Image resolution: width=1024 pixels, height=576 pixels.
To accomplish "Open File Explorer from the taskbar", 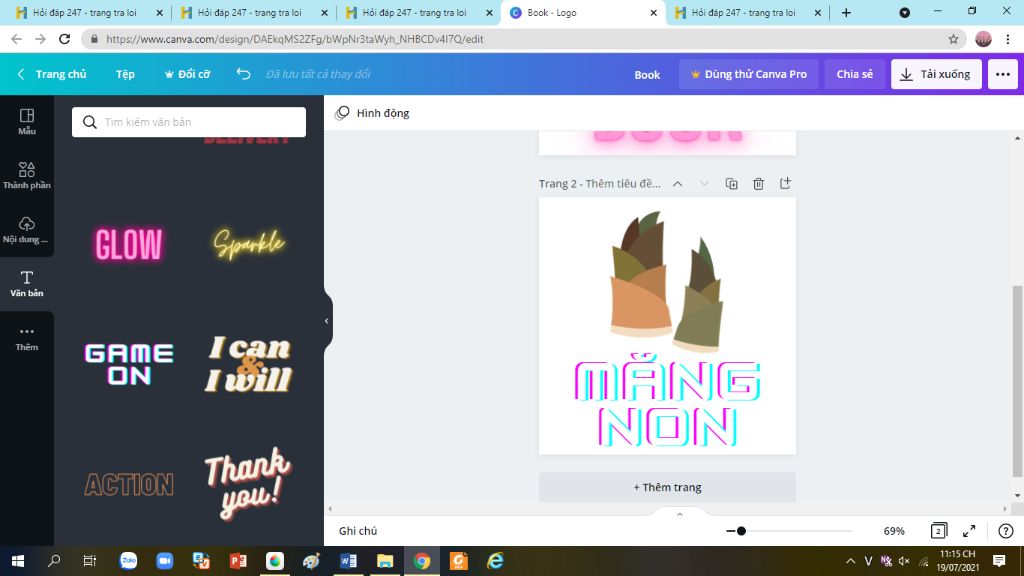I will click(x=385, y=561).
